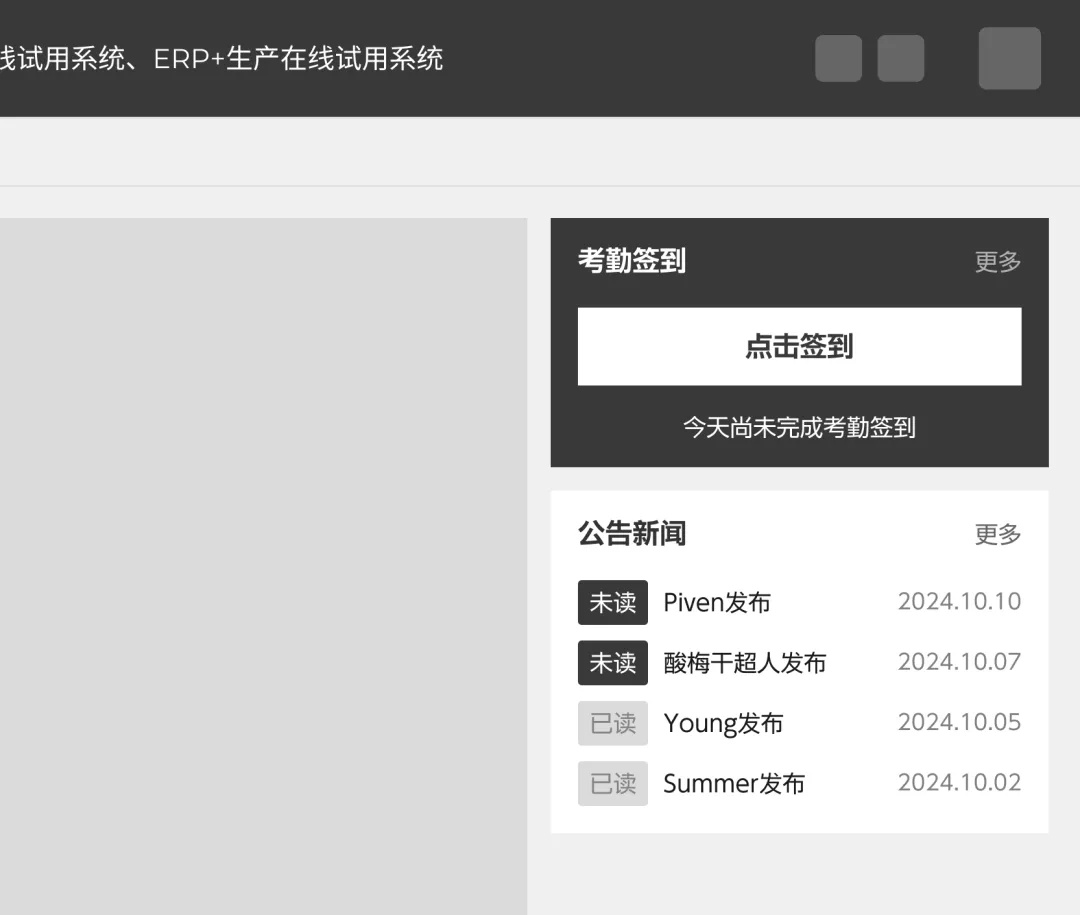Click the 已读 badge beside Summer发布
The image size is (1080, 915).
click(x=612, y=783)
